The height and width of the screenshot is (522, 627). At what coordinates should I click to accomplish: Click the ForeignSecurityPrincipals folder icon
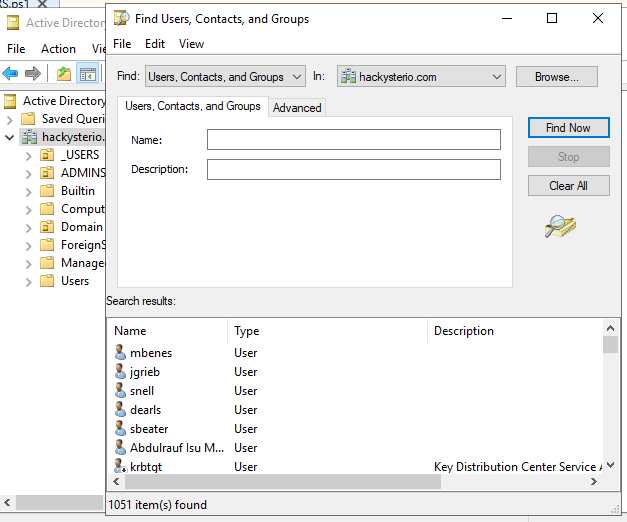(47, 245)
